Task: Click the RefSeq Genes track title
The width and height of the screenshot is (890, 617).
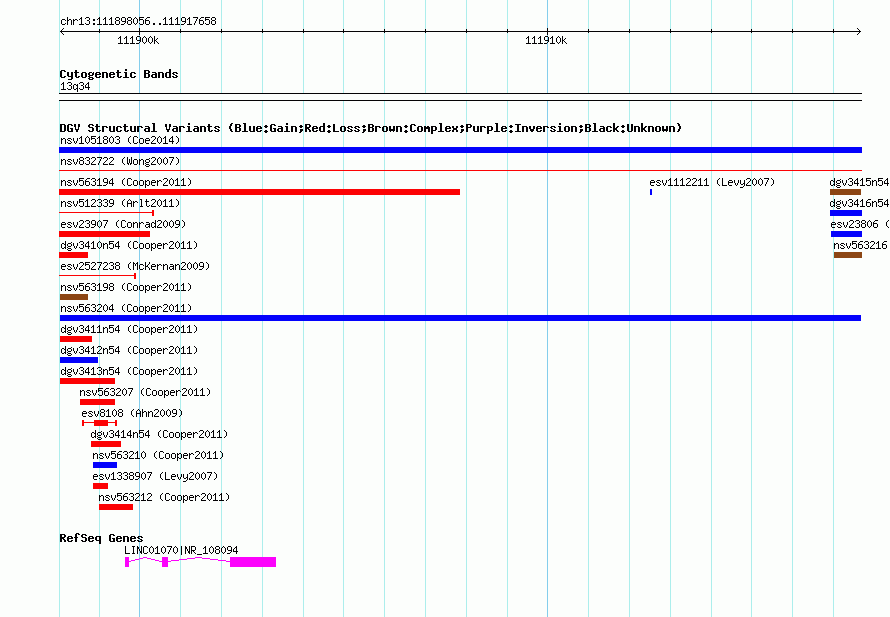Action: (101, 538)
